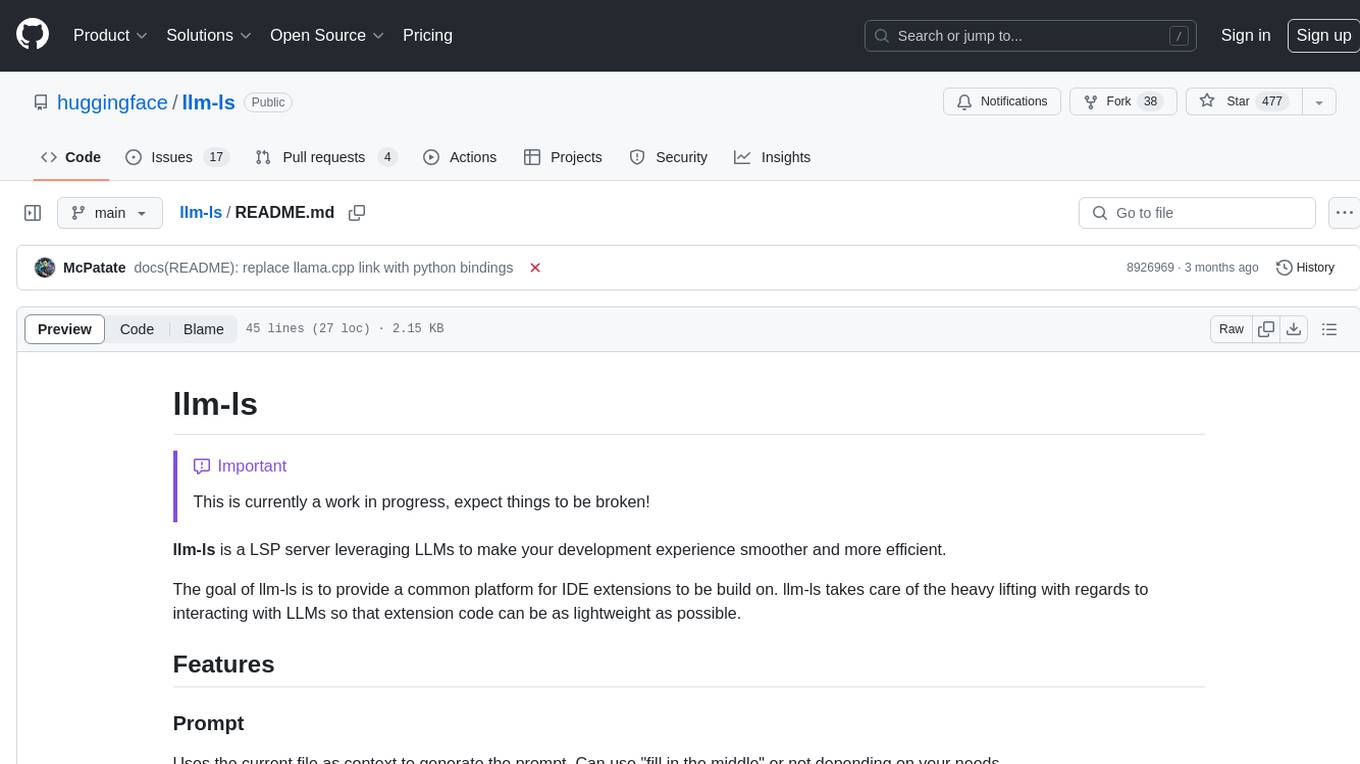View the failed checks red X

click(x=535, y=268)
